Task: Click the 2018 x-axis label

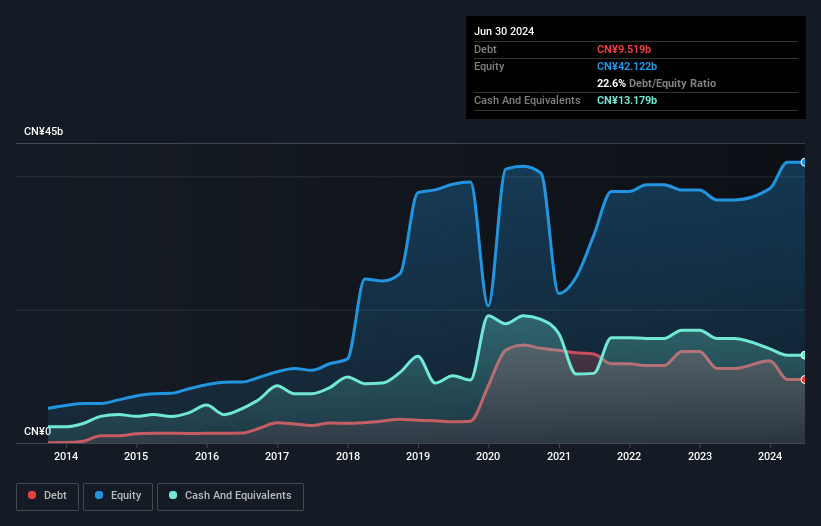Action: pyautogui.click(x=348, y=456)
